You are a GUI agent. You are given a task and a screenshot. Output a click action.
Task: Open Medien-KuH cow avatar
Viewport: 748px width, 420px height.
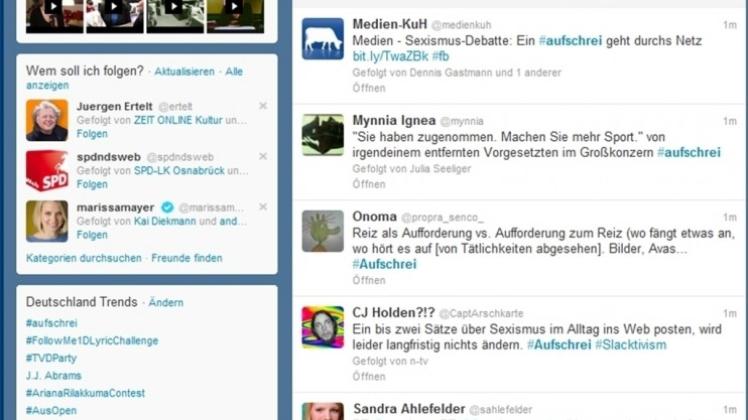(x=322, y=39)
